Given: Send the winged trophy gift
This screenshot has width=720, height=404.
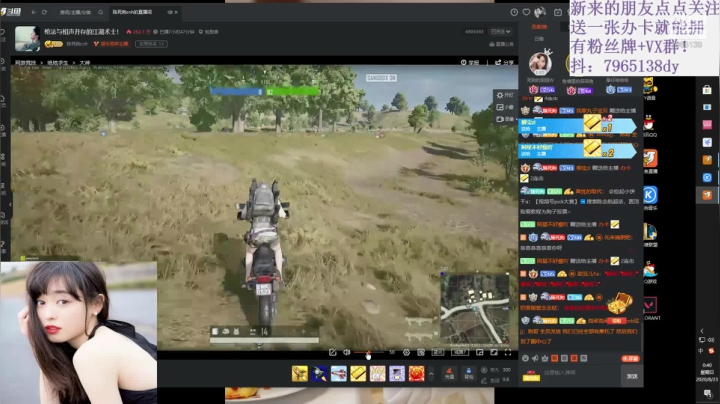Looking at the screenshot, I should tap(299, 373).
